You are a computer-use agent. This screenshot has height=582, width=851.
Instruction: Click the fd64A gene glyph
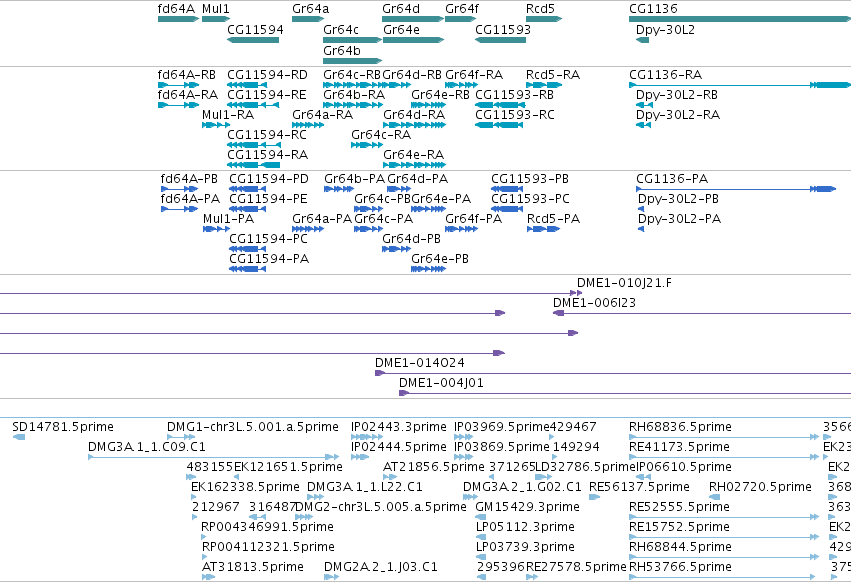click(x=179, y=19)
